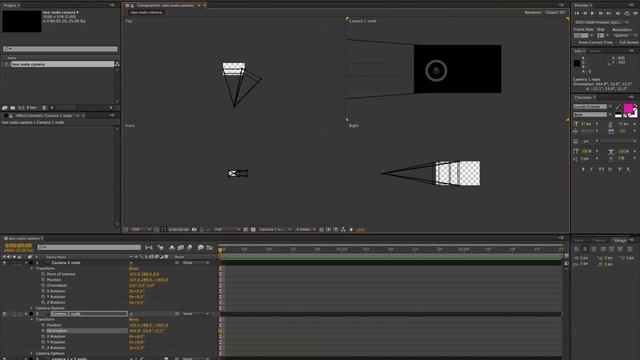
Task: Click the RAM preview icon in Preview panel
Action: pyautogui.click(x=636, y=13)
